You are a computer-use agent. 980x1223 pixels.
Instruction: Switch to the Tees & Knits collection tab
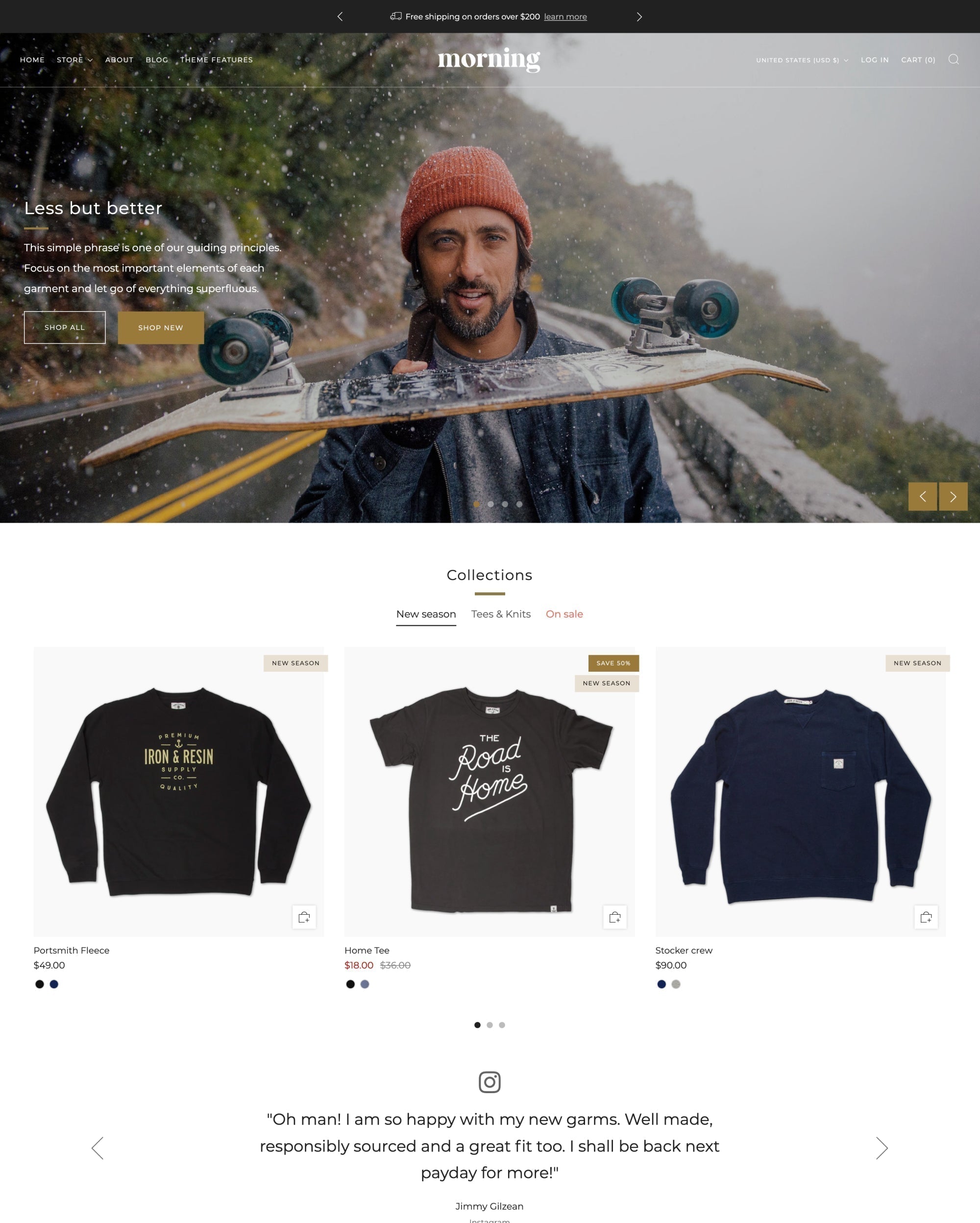click(500, 614)
